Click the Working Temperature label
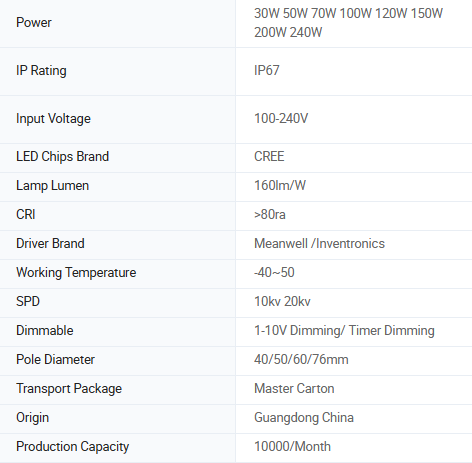This screenshot has width=472, height=463. pyautogui.click(x=76, y=273)
